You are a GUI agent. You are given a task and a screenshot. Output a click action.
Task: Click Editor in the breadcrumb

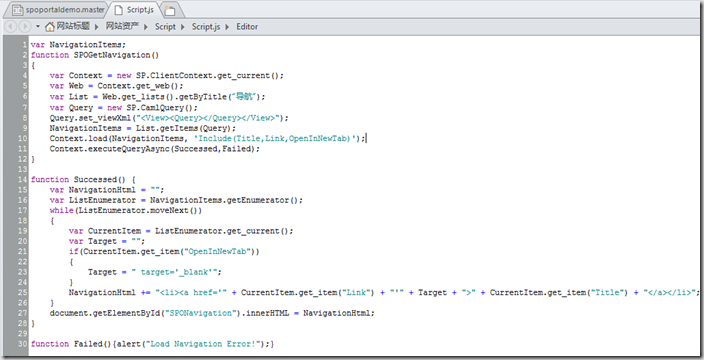point(247,26)
